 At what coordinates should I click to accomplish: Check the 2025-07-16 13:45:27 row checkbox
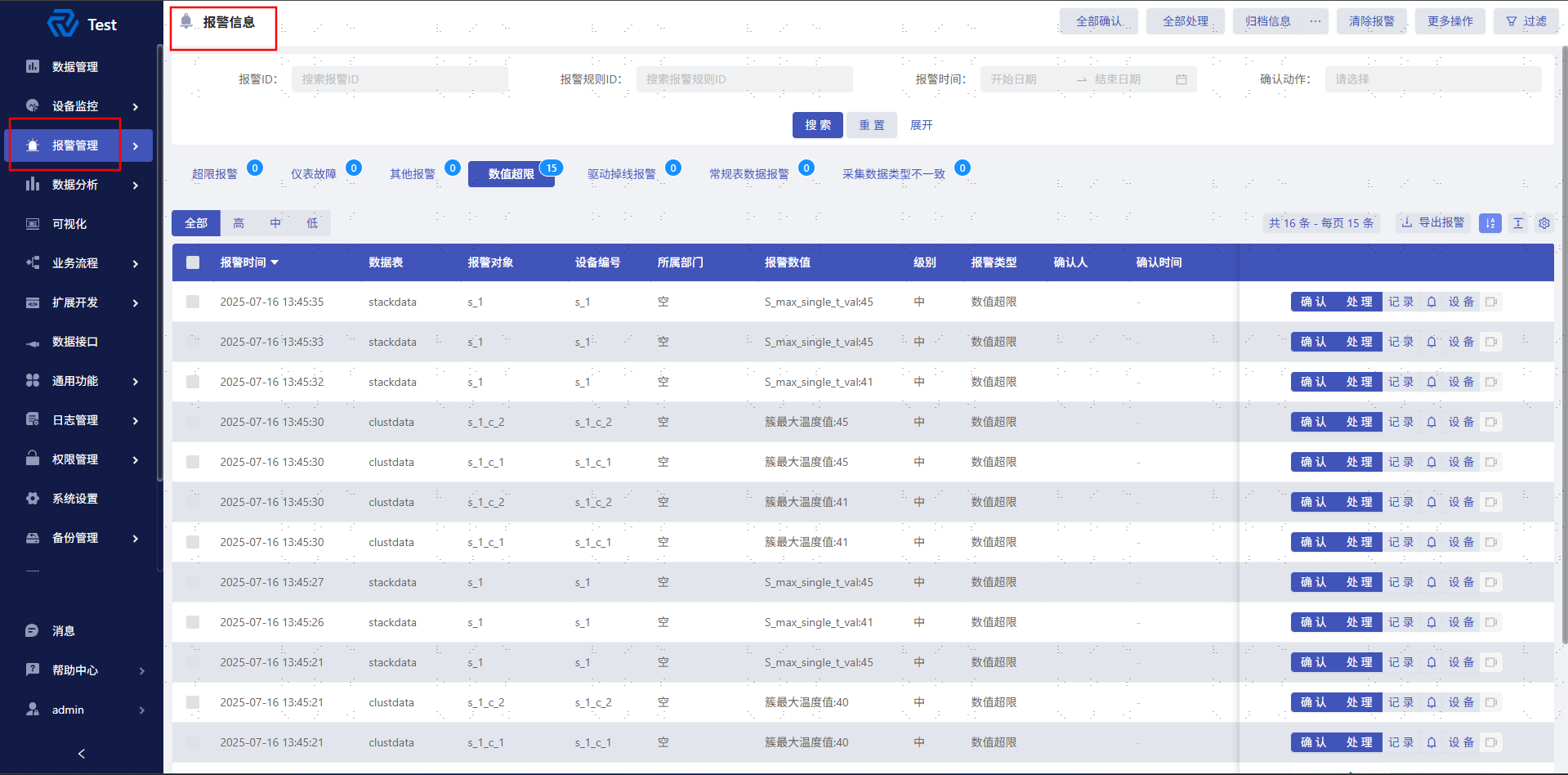tap(193, 582)
